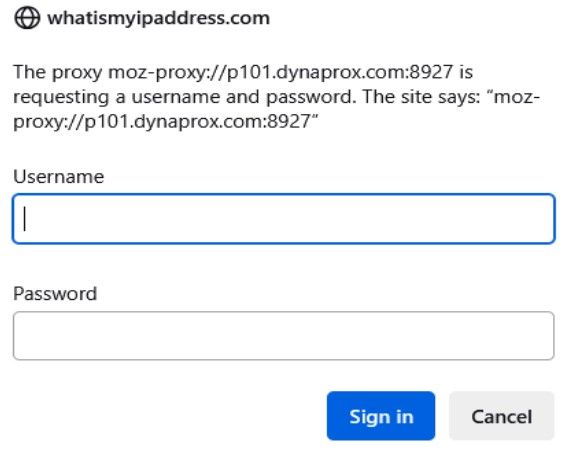Focus the Password input field
Image resolution: width=575 pixels, height=450 pixels.
(283, 336)
